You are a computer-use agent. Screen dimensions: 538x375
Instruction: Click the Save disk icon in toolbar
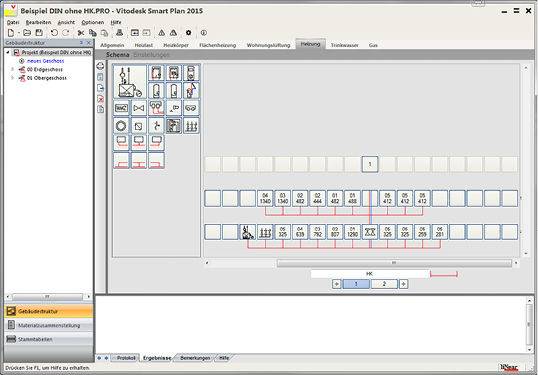click(39, 33)
